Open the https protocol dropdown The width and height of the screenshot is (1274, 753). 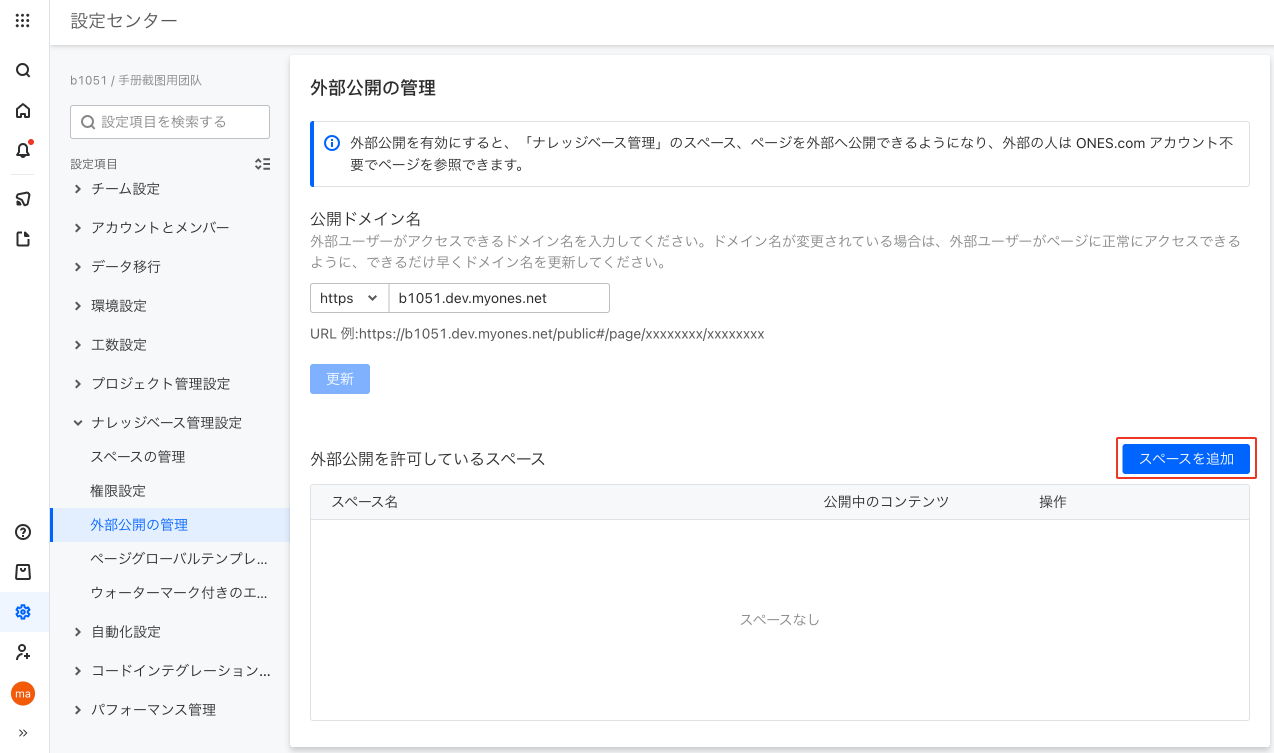[x=349, y=298]
